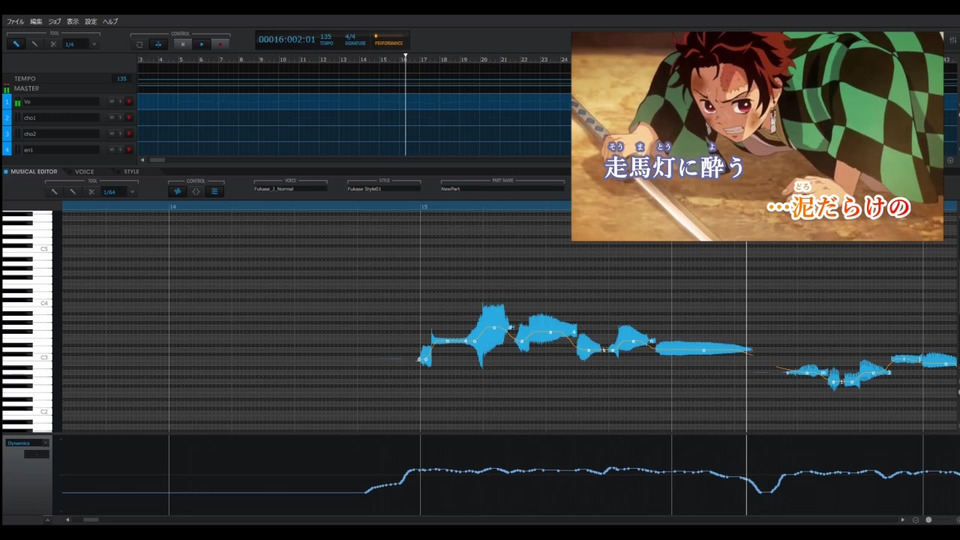Mute the cho1 track
The width and height of the screenshot is (960, 540).
click(x=111, y=118)
